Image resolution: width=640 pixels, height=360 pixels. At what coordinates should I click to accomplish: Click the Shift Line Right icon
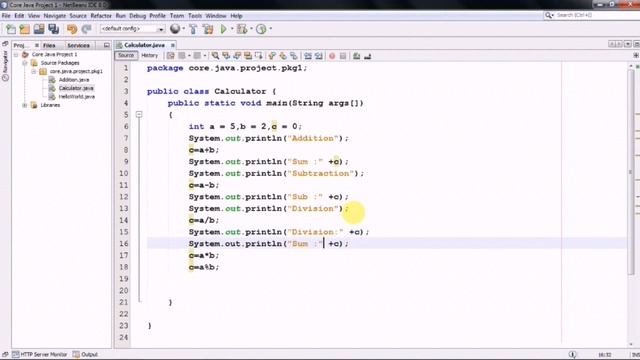point(319,56)
